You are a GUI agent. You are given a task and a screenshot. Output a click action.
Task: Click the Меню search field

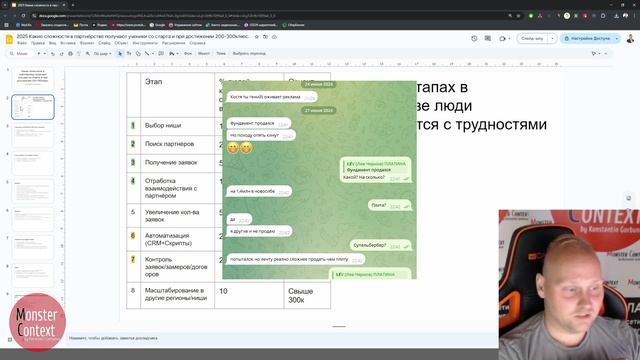(20, 53)
